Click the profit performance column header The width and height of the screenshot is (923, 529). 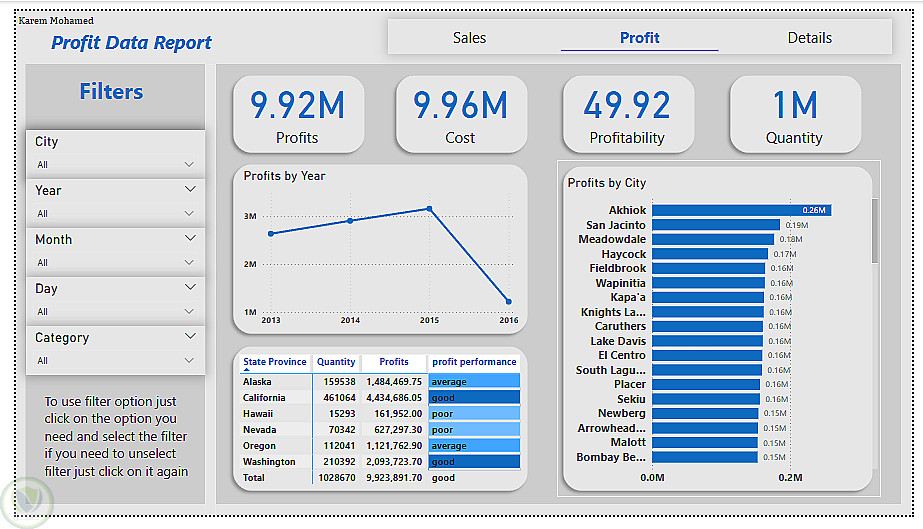click(x=474, y=362)
